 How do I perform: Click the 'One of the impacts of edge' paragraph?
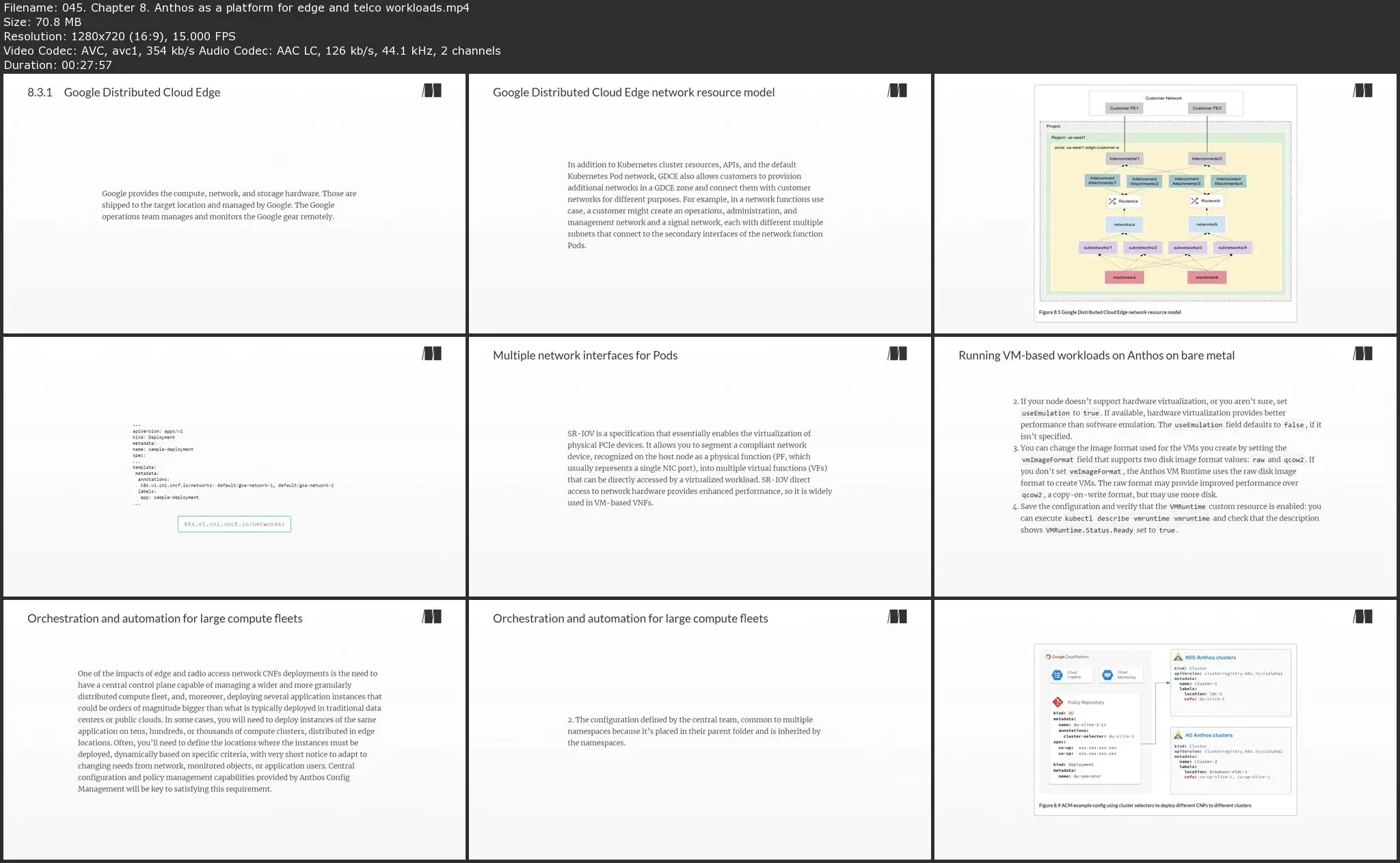coord(230,731)
